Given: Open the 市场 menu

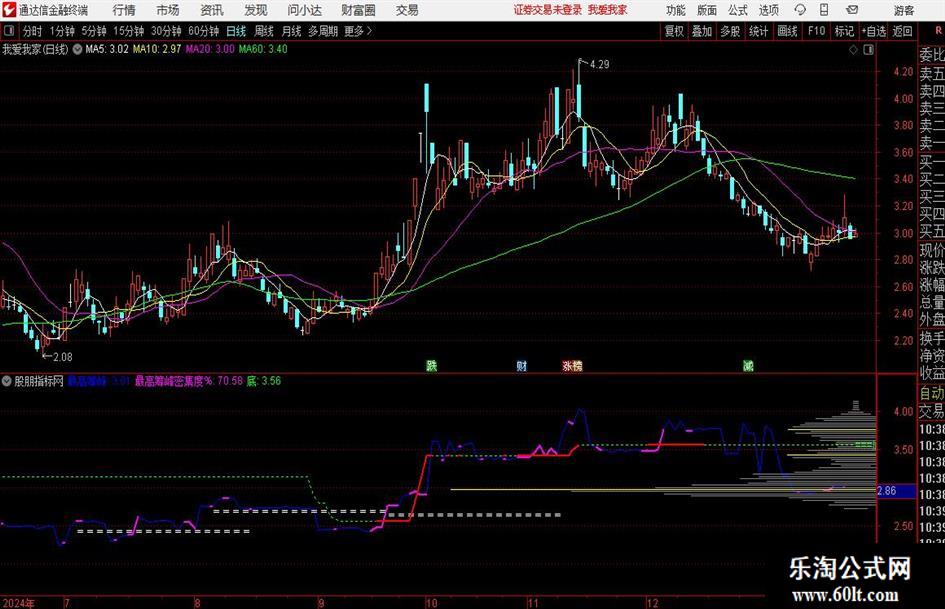Looking at the screenshot, I should pyautogui.click(x=168, y=10).
